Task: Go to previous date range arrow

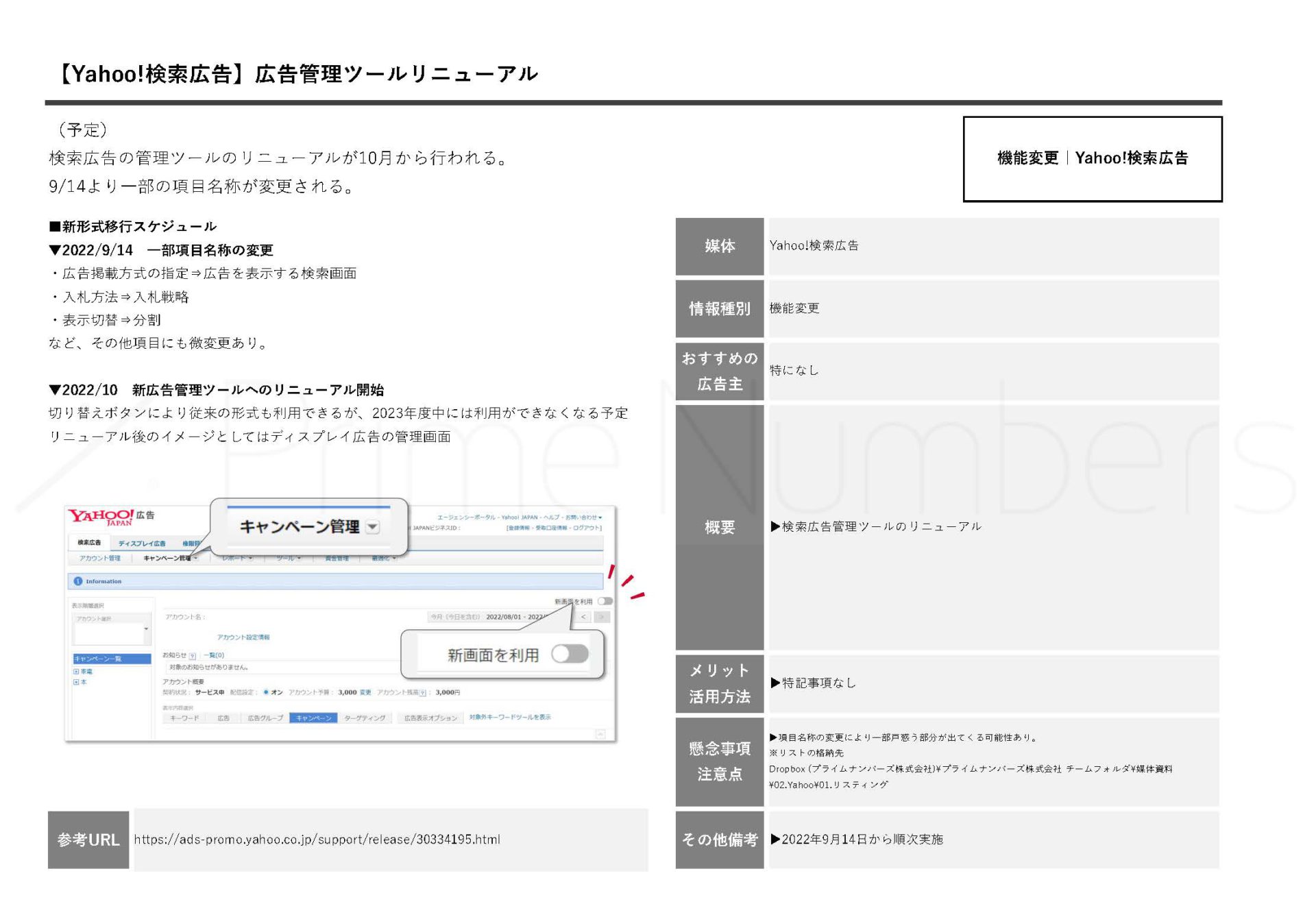Action: click(584, 617)
